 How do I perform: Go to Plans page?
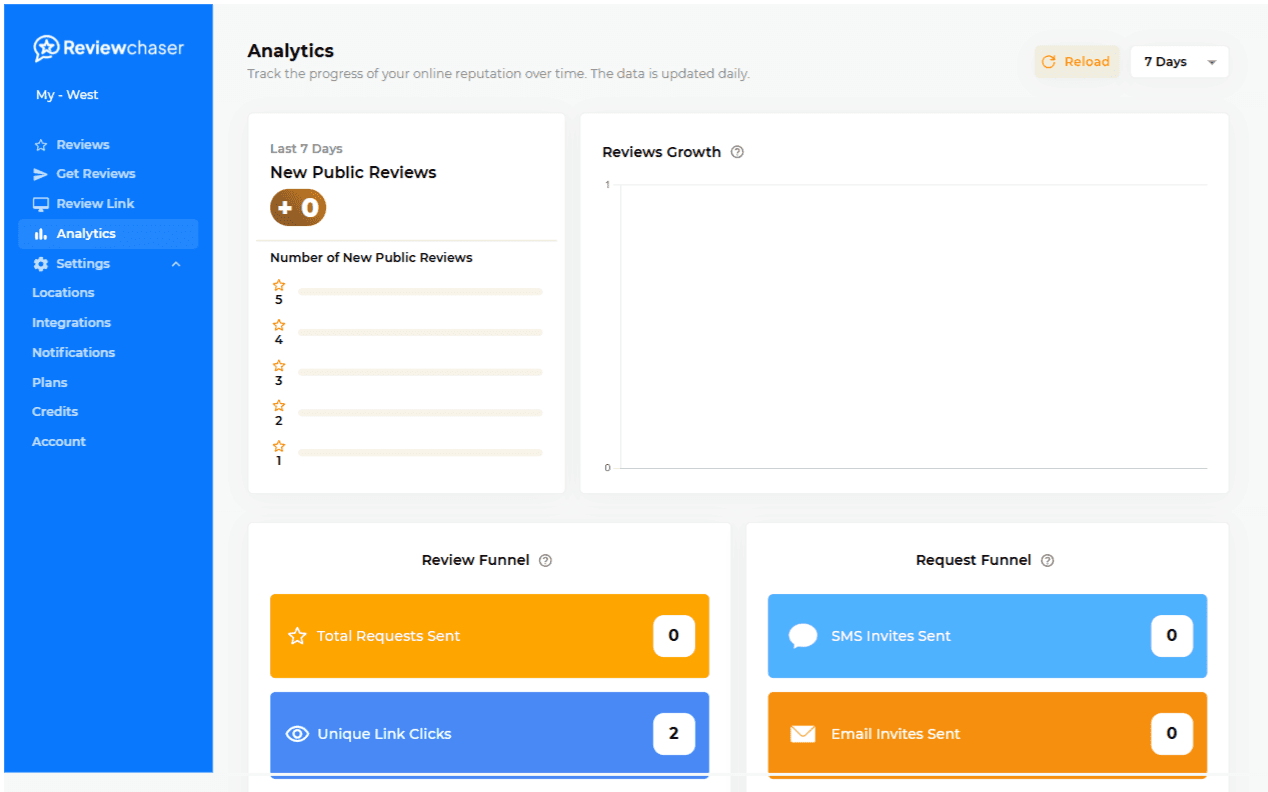click(x=50, y=383)
